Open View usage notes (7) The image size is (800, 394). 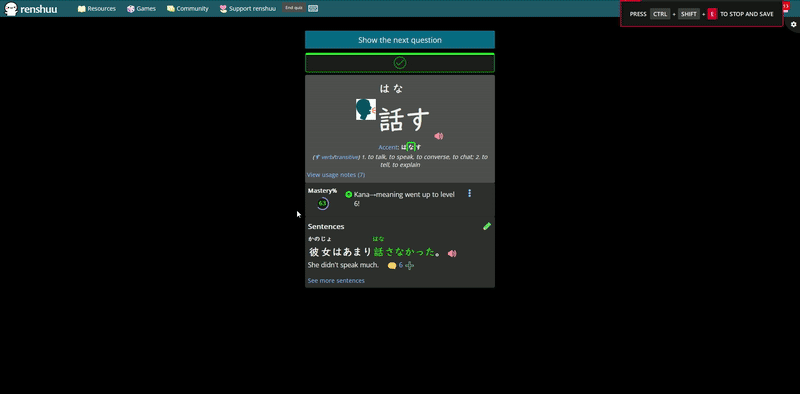(x=336, y=175)
